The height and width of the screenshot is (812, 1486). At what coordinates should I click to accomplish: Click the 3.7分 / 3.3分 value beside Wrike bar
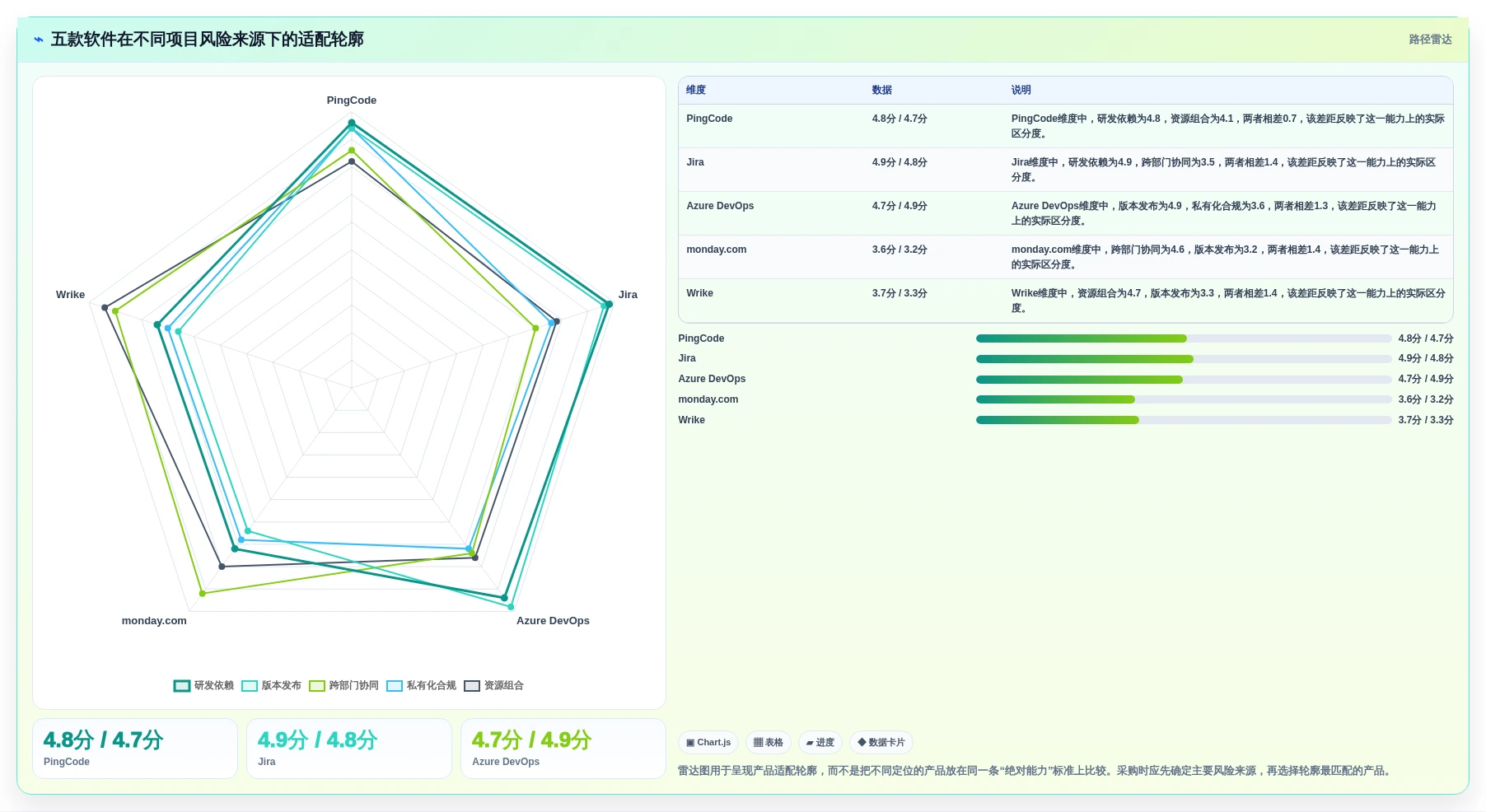point(1426,420)
